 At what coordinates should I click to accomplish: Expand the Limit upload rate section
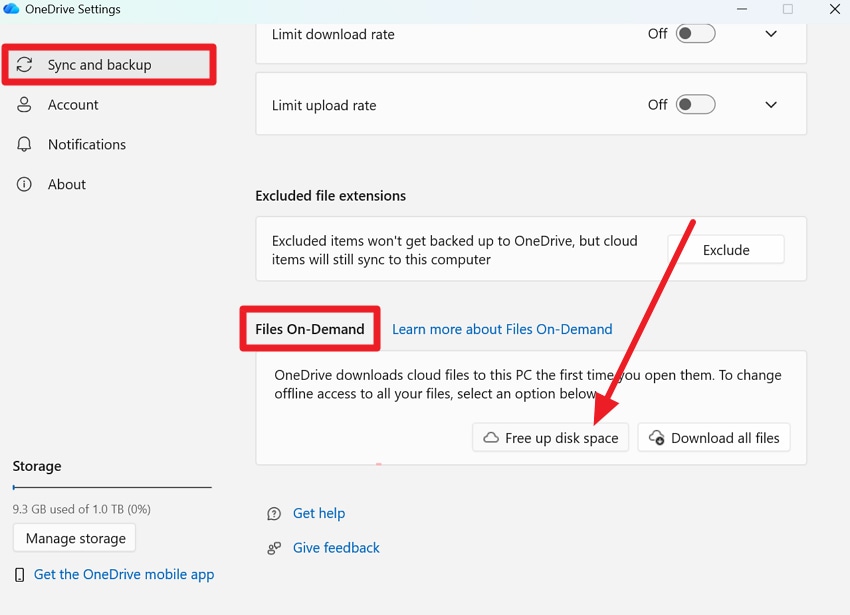coord(771,104)
